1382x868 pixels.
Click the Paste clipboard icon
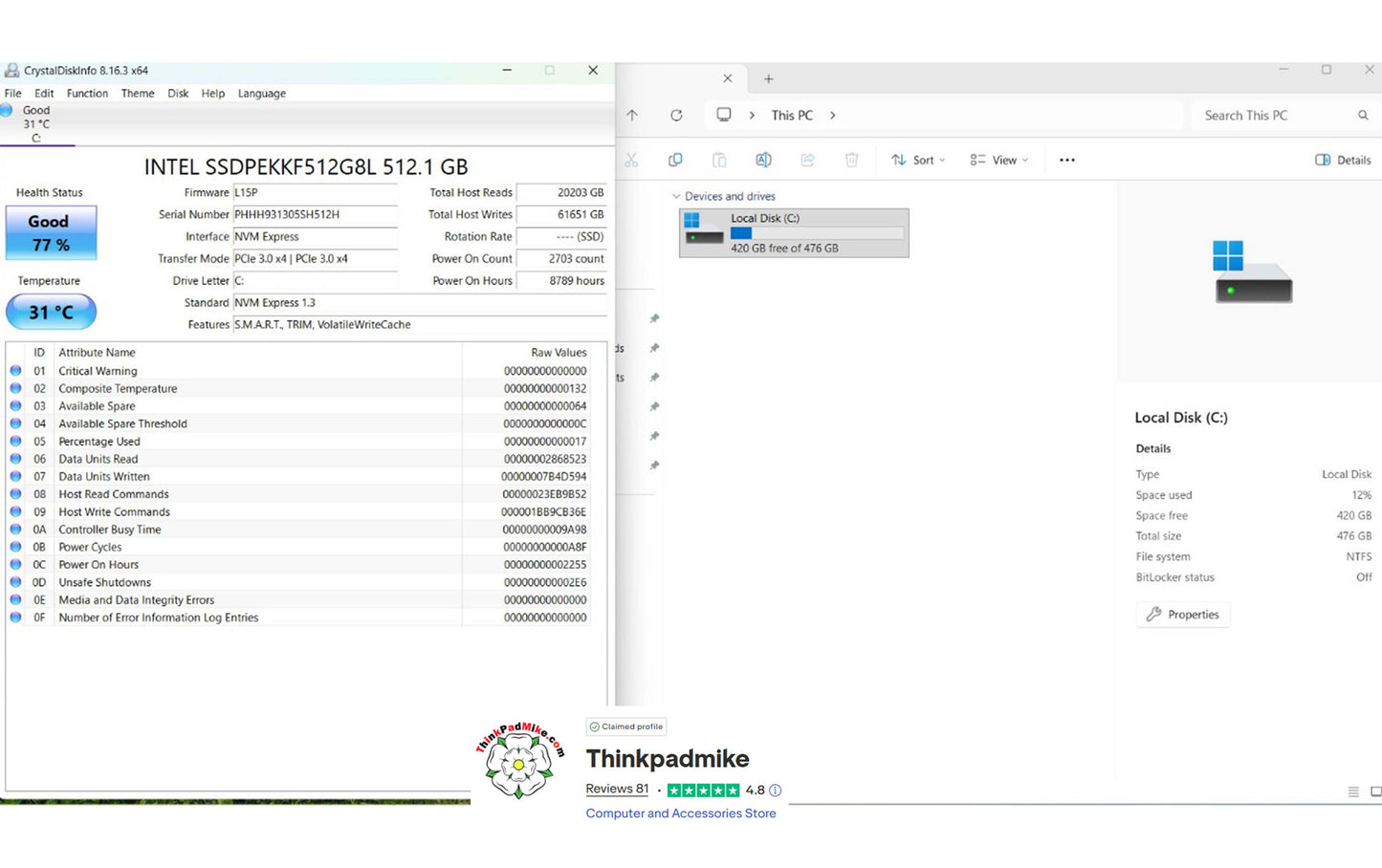tap(719, 161)
